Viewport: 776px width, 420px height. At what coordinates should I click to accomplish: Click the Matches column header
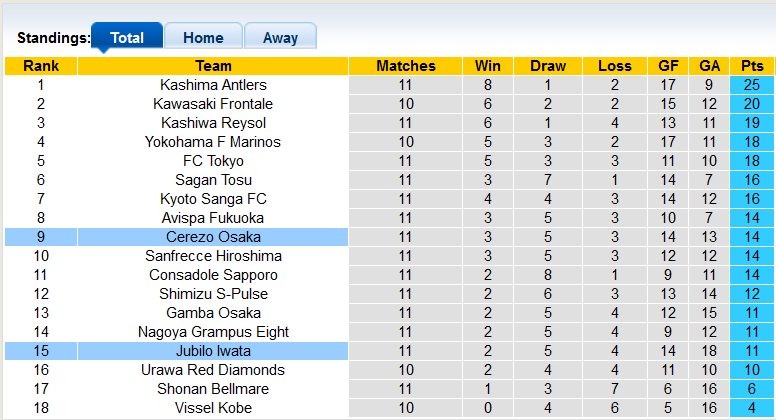click(x=406, y=66)
